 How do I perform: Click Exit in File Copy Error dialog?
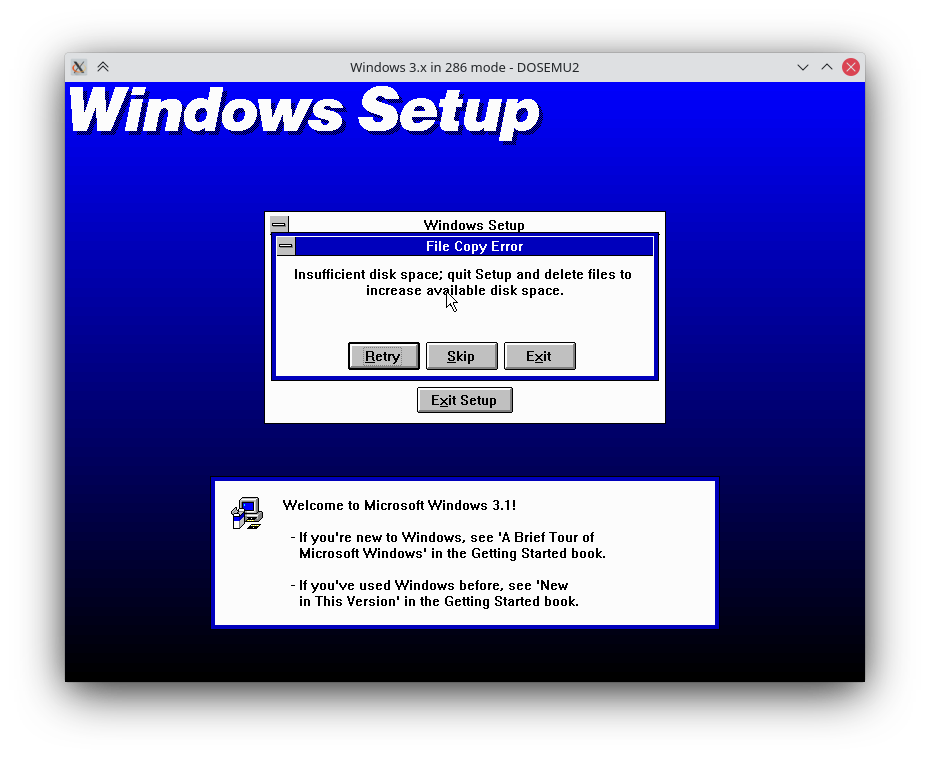pyautogui.click(x=539, y=356)
